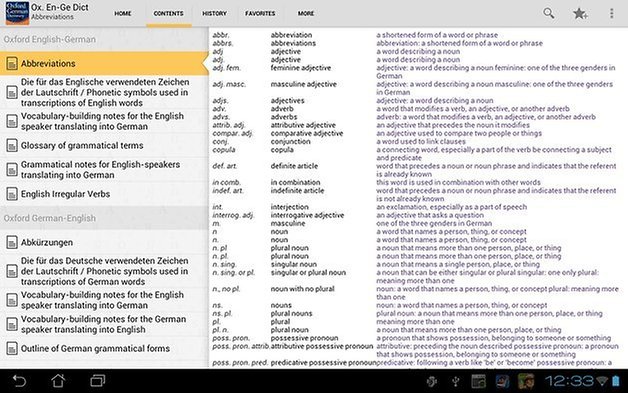Click the 'interrog. adj.' abbreviation entry
The height and width of the screenshot is (393, 628).
tap(233, 215)
